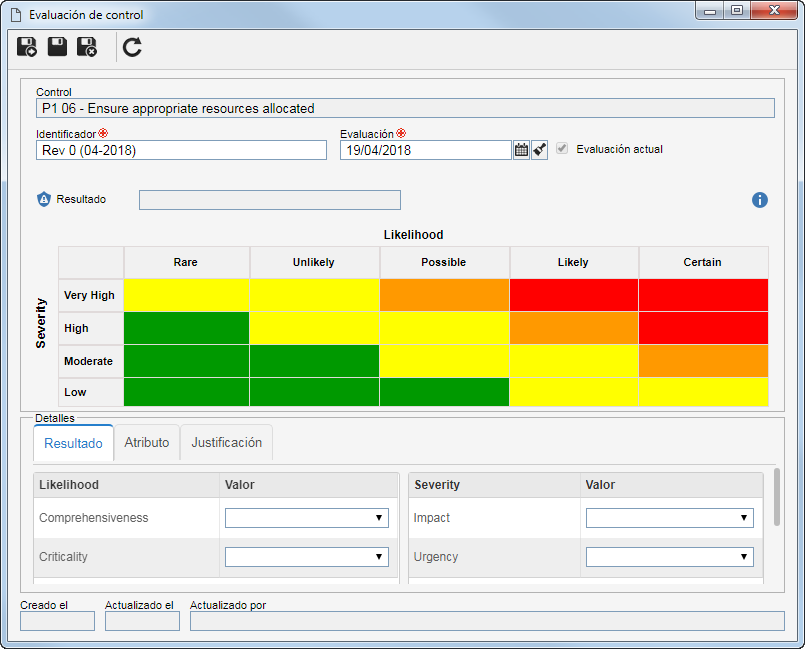Select yellow cell Very High / Rare

[x=186, y=295]
